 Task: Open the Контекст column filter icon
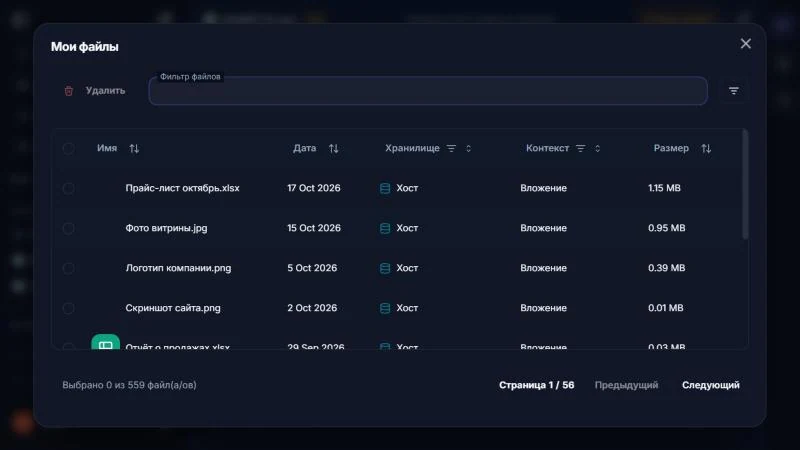tap(581, 148)
